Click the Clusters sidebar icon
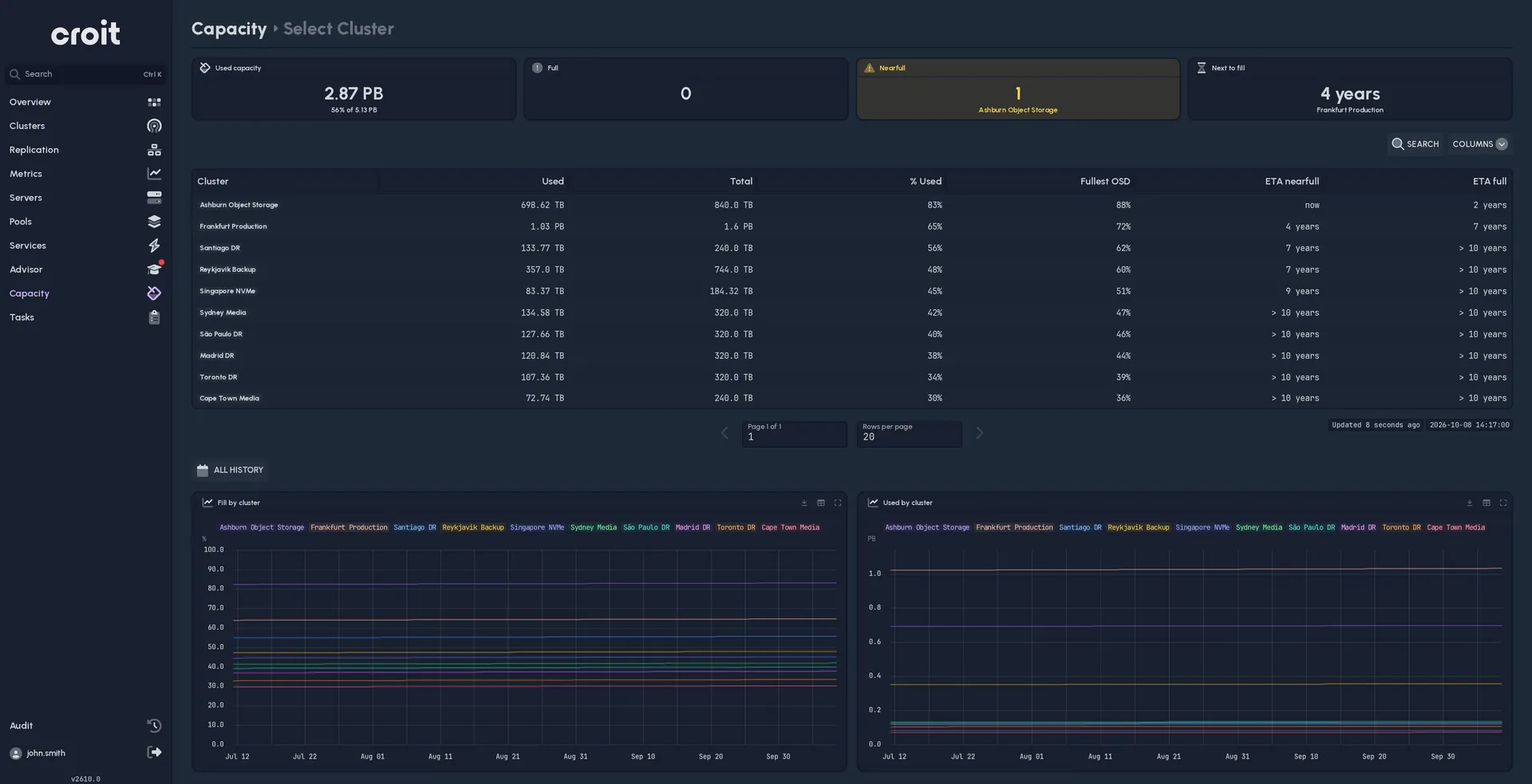Screen dimensions: 1532x784 pos(154,126)
